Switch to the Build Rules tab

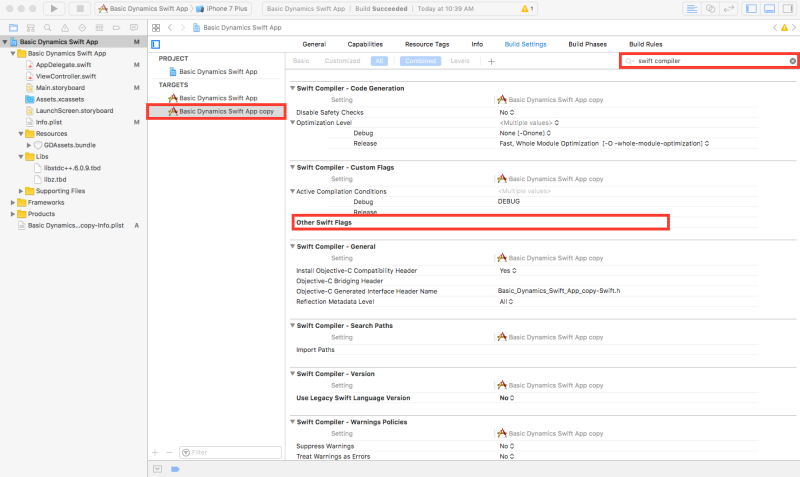645,44
